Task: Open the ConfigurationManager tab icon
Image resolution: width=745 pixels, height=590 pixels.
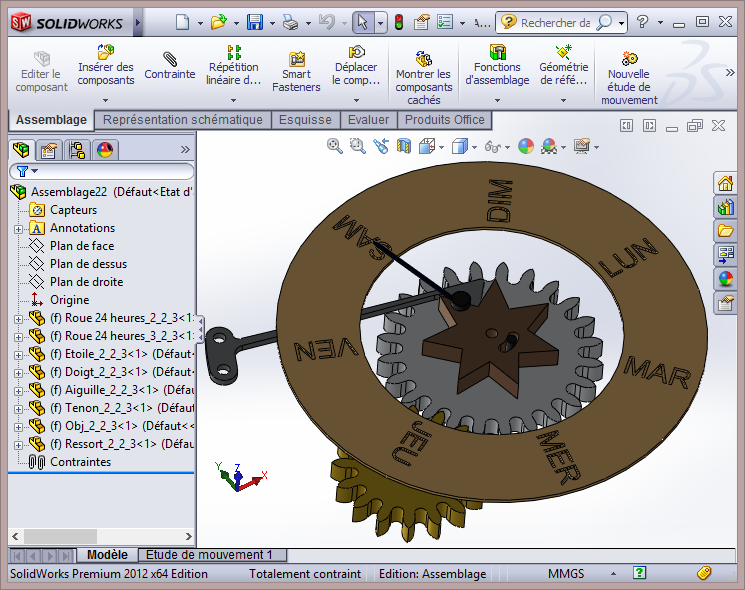Action: [x=77, y=150]
